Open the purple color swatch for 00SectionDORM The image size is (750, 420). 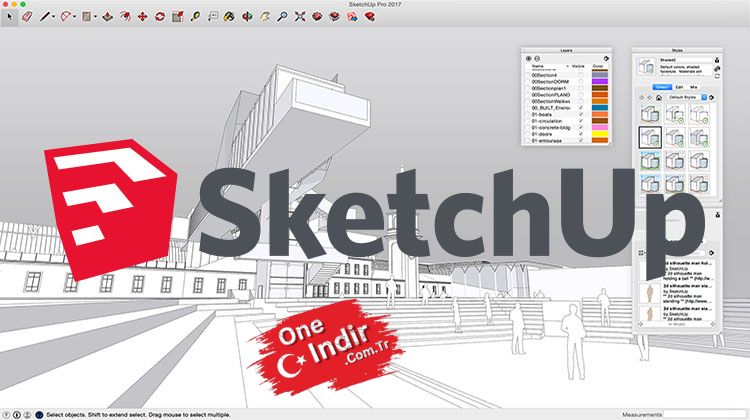600,82
